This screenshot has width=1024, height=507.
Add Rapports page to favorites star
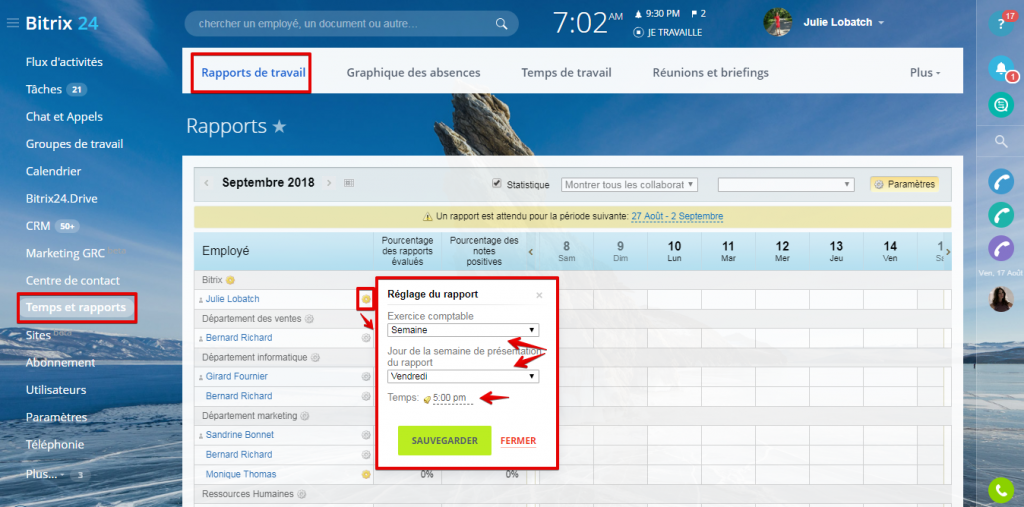[x=280, y=127]
